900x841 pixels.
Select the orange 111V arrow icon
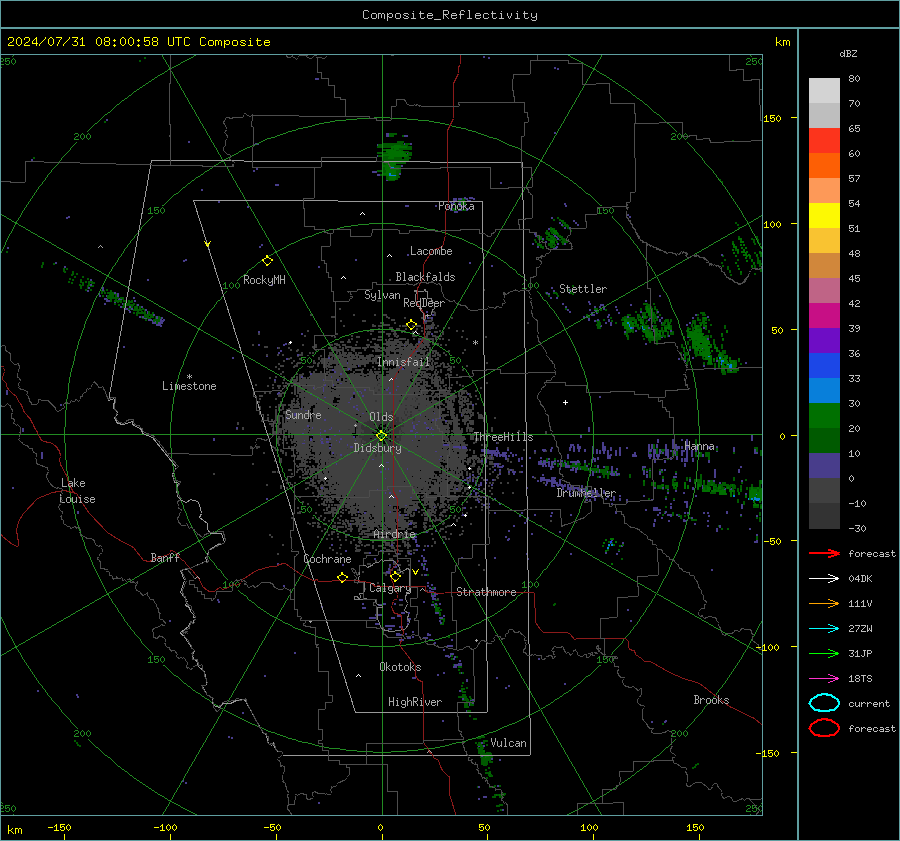824,603
